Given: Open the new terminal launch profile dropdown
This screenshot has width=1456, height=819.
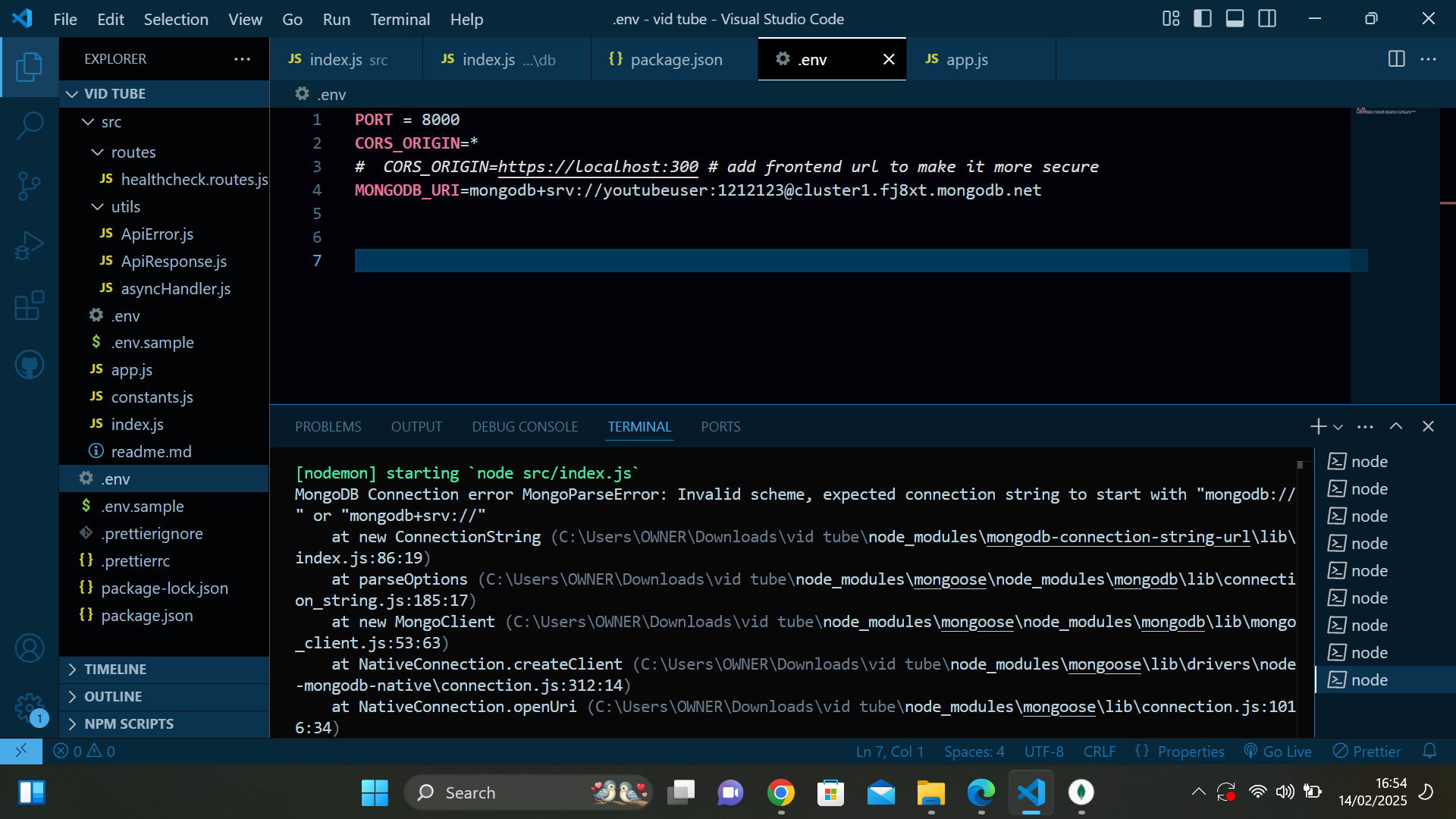Looking at the screenshot, I should [x=1338, y=427].
